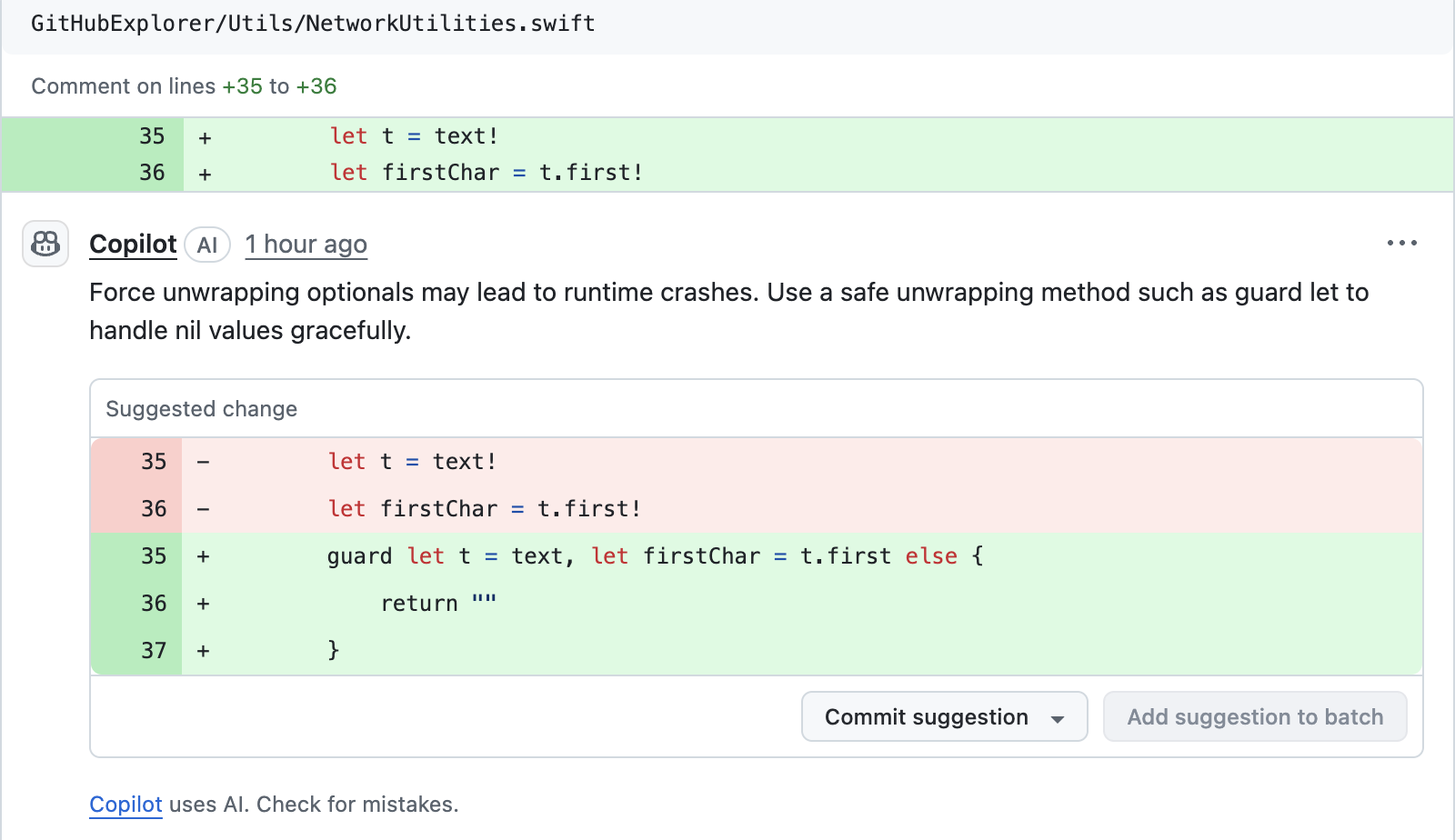Click the AI badge next to Copilot
Screen dimensions: 1455x840
tap(207, 245)
